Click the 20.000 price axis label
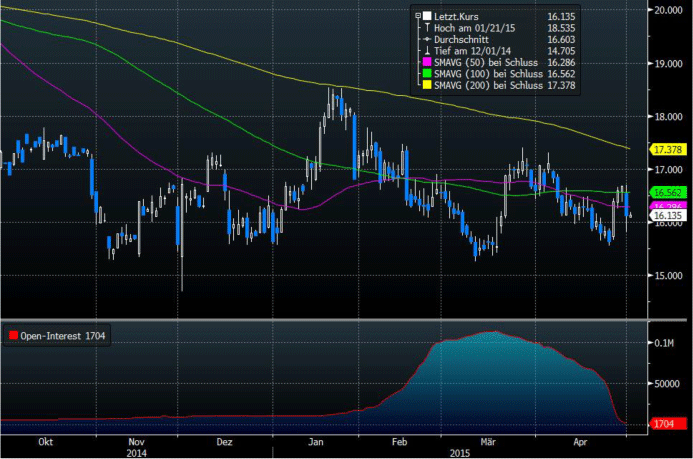 point(668,10)
